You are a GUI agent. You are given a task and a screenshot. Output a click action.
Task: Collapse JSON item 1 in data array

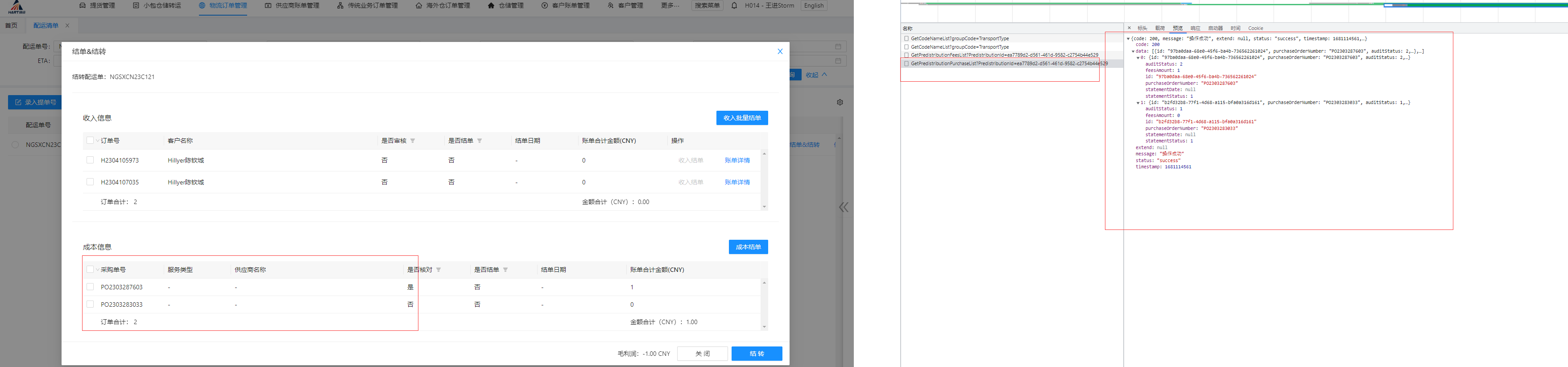pos(1138,102)
